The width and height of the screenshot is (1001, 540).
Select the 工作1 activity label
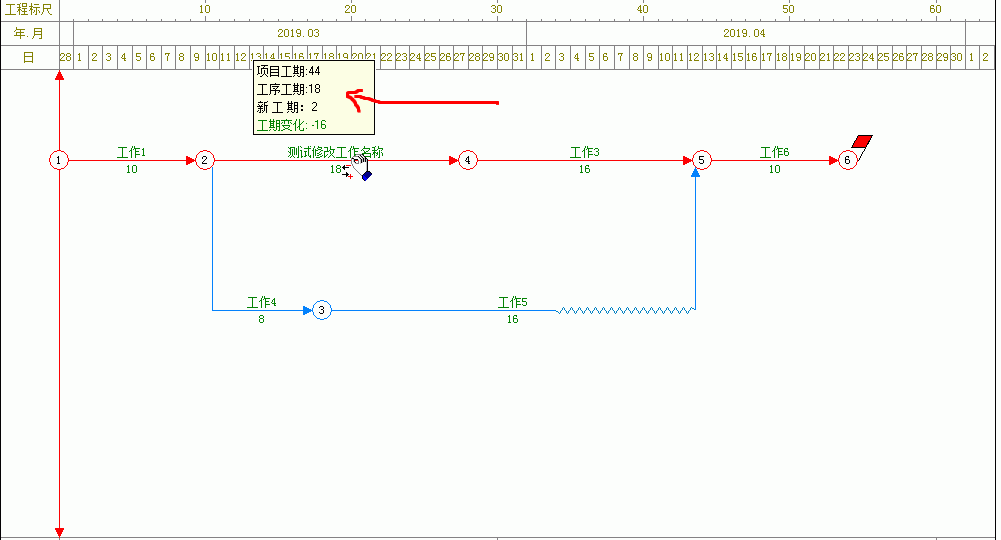[132, 153]
